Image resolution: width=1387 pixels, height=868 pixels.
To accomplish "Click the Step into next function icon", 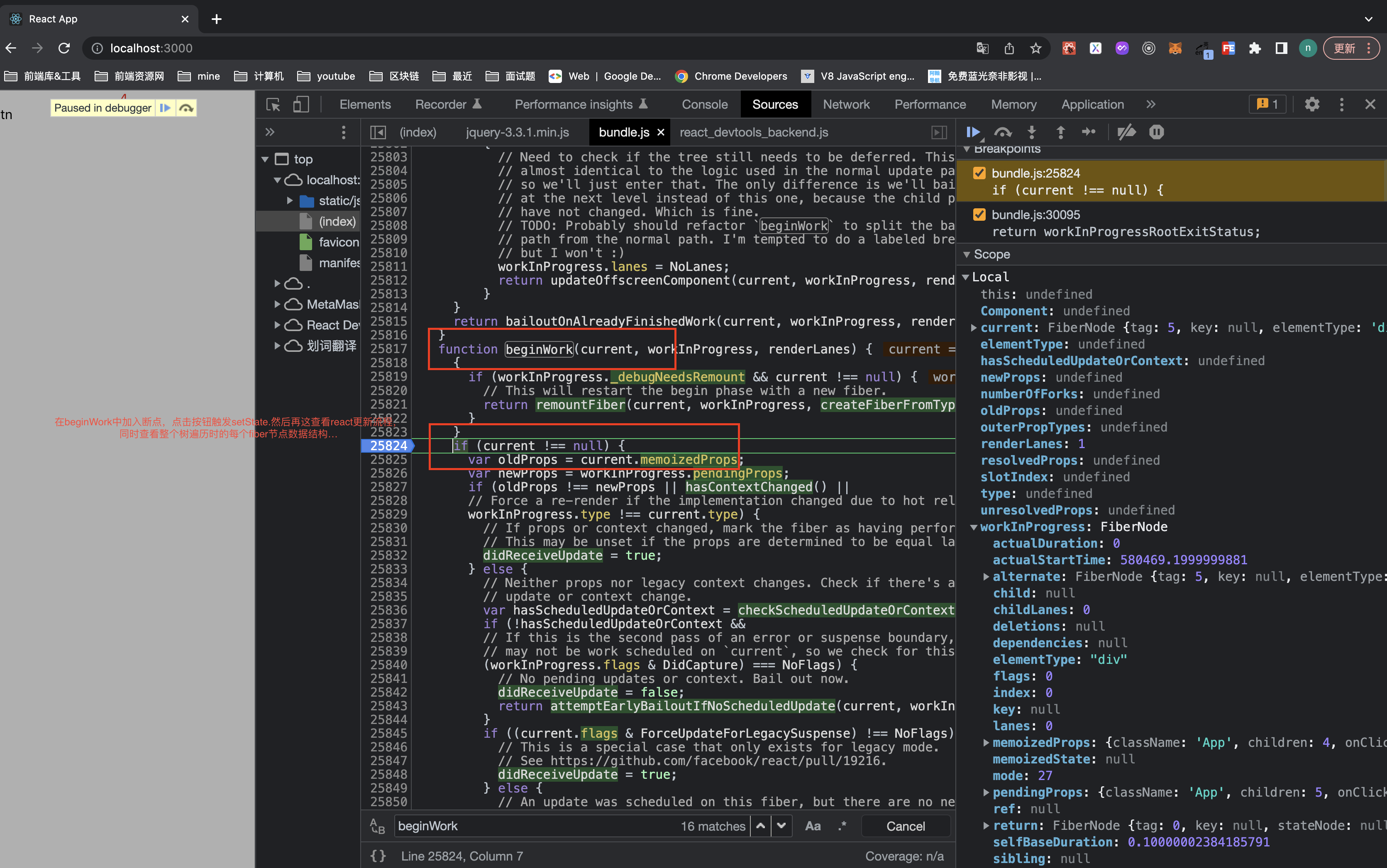I will click(1032, 133).
